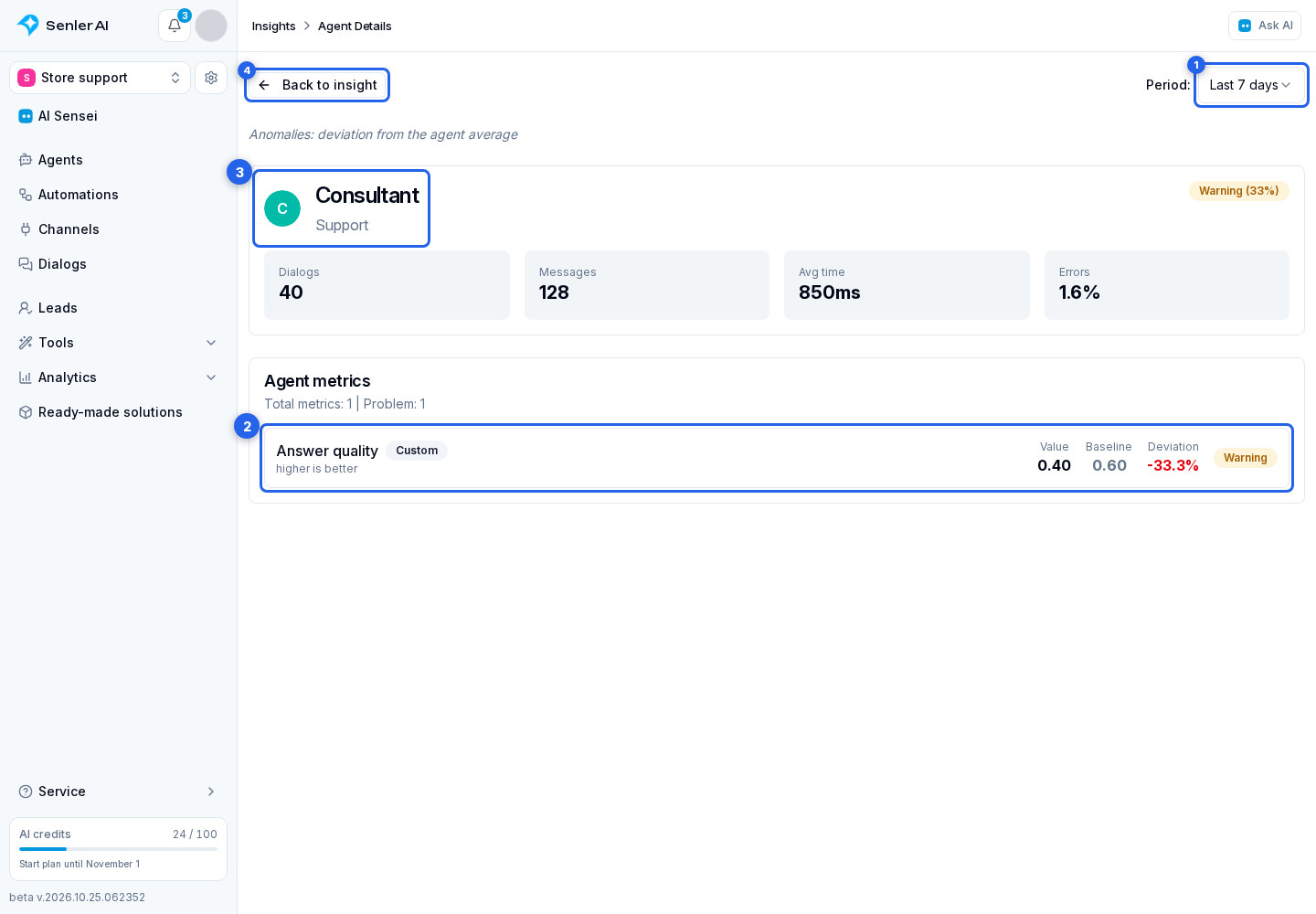Click the Agents sidebar icon

click(x=26, y=160)
